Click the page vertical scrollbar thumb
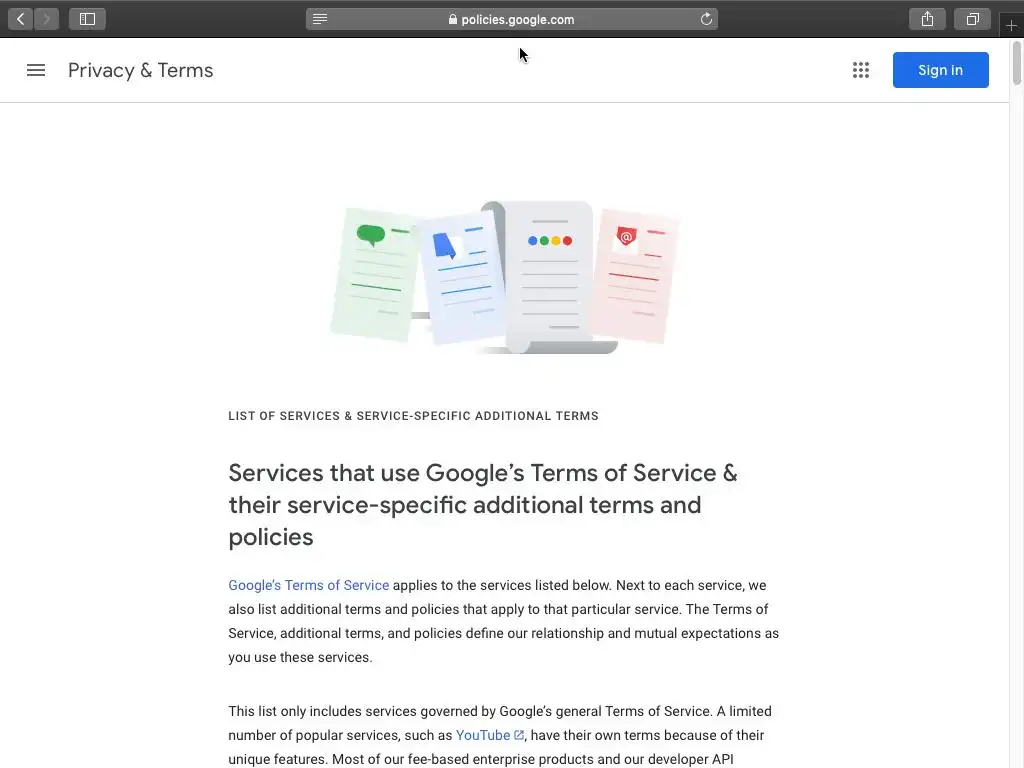Viewport: 1024px width, 768px height. (1017, 63)
